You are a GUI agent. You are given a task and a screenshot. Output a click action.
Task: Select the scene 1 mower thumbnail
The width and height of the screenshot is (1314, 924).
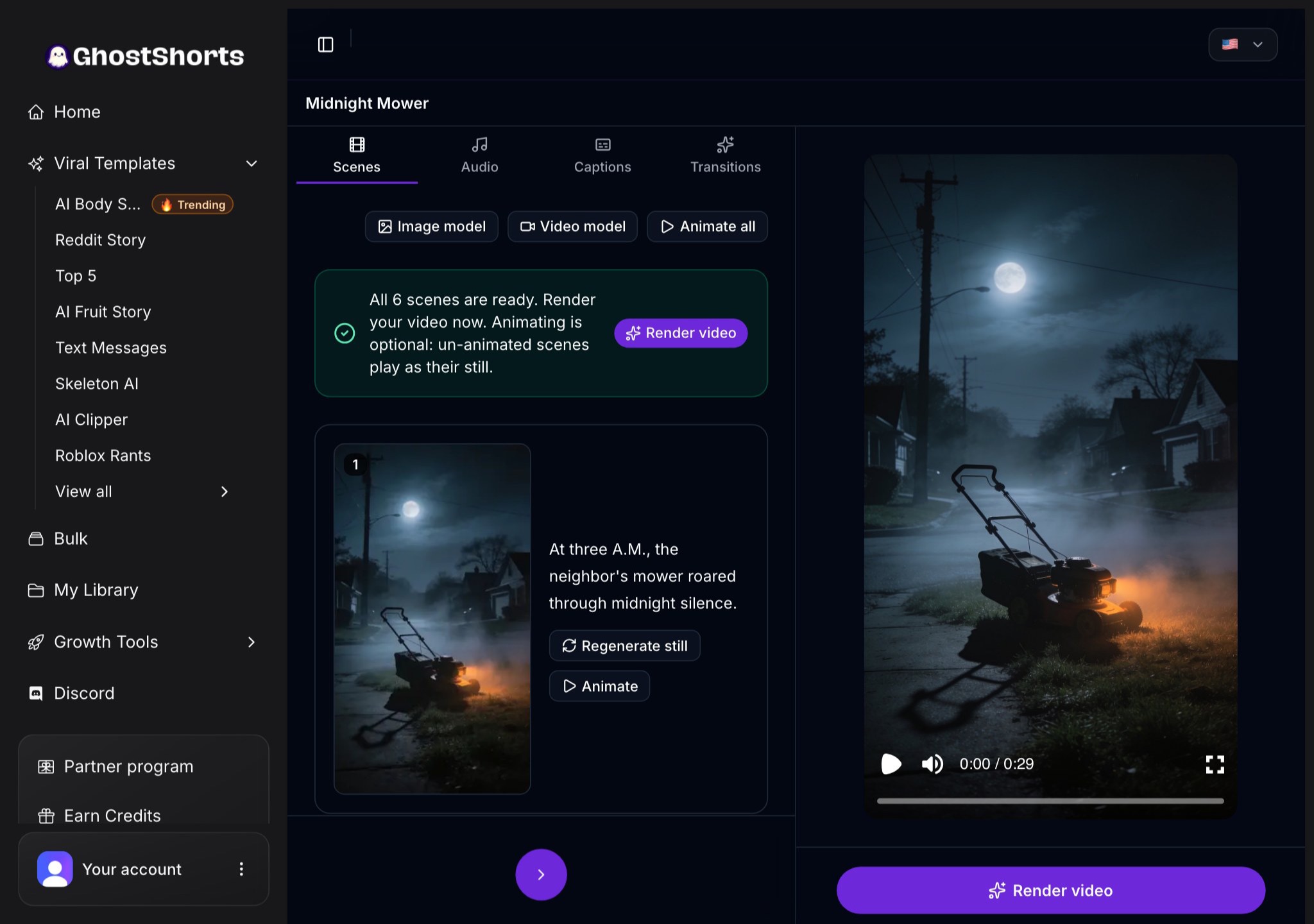(x=432, y=619)
